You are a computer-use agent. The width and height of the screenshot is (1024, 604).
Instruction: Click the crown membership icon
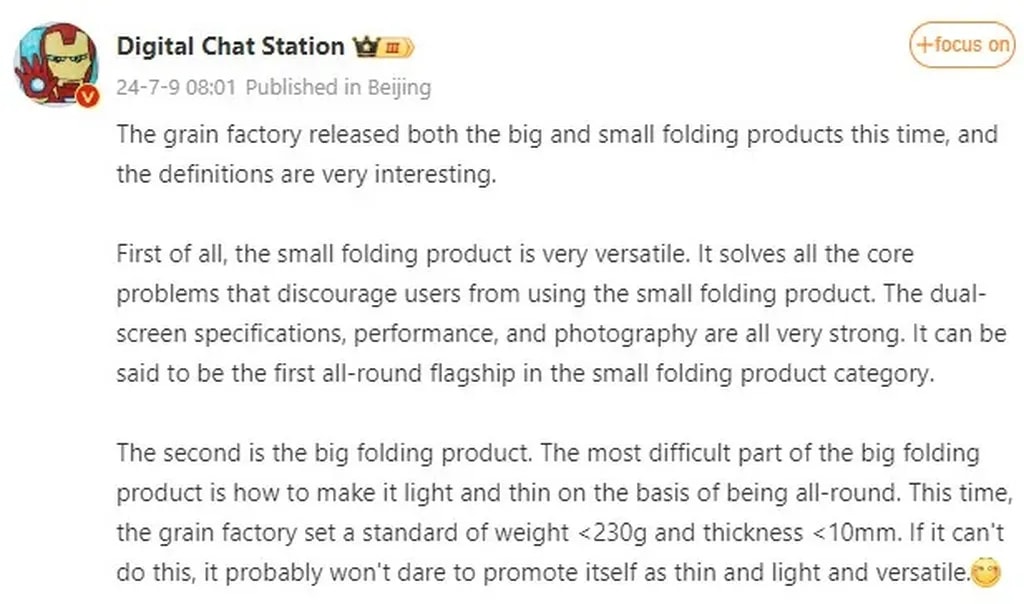[364, 47]
